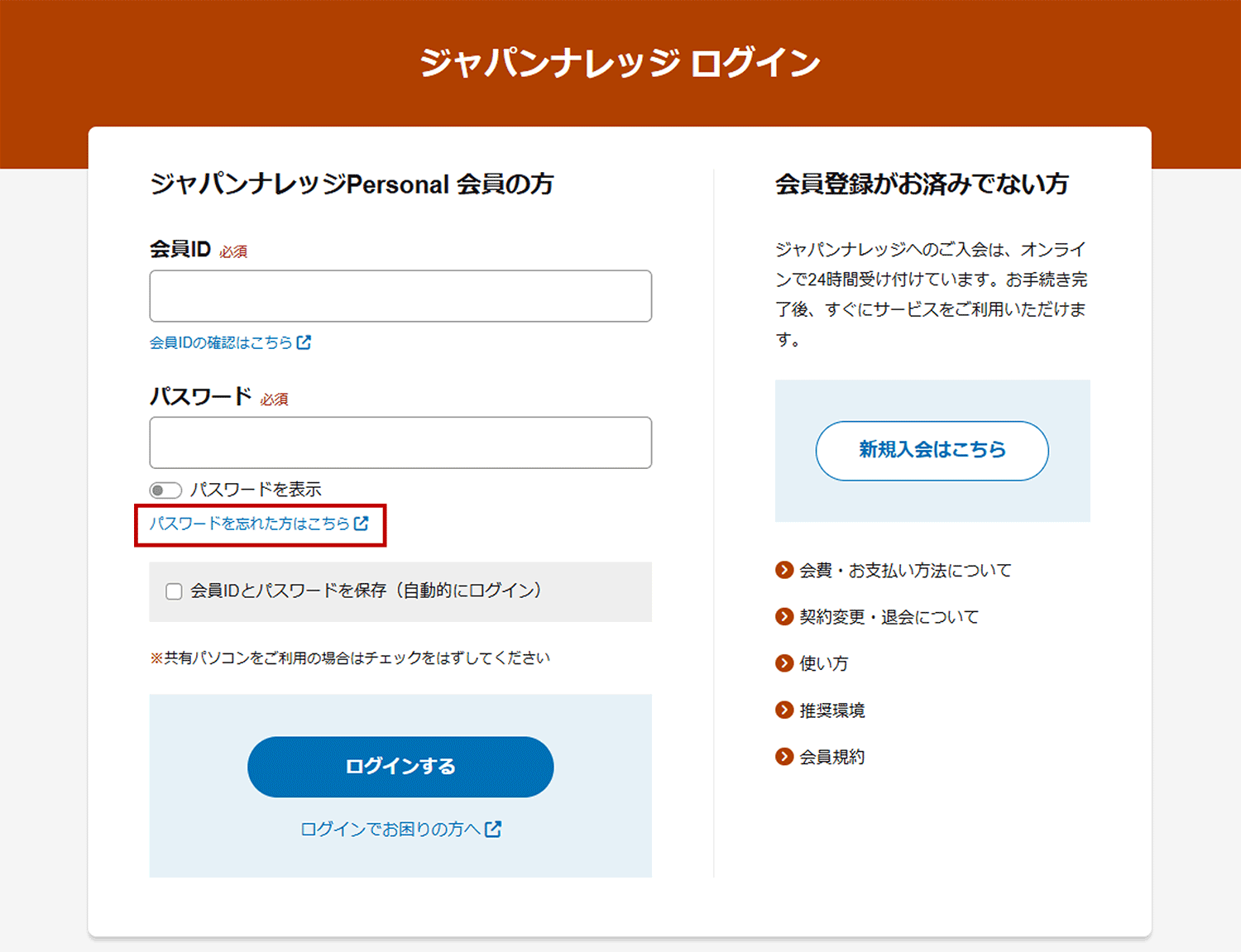The image size is (1241, 952).
Task: Open ログインでお困りの方へ help link
Action: (x=400, y=829)
